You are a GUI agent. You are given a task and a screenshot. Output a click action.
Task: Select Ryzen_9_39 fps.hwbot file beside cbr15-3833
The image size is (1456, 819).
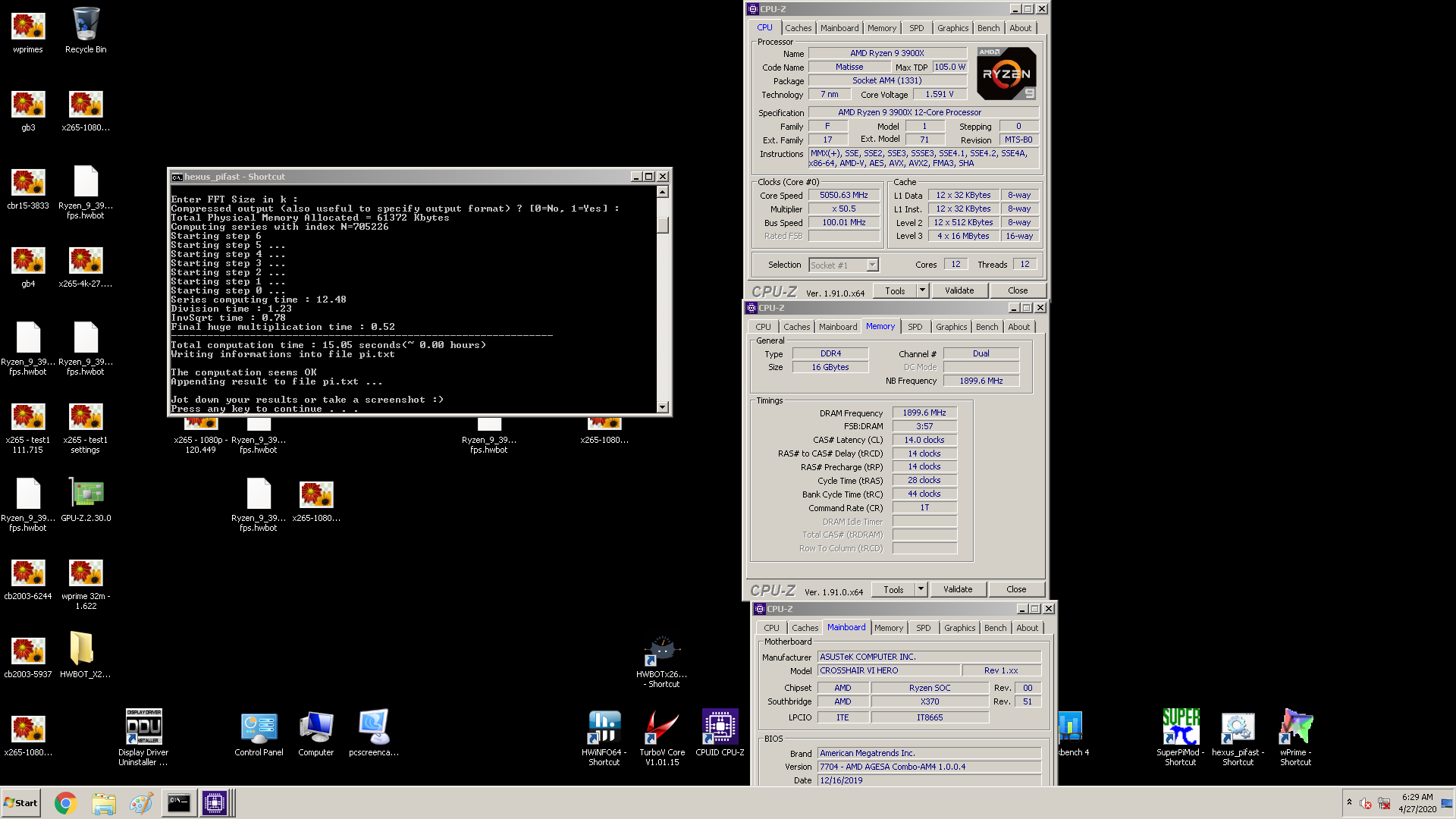click(86, 193)
